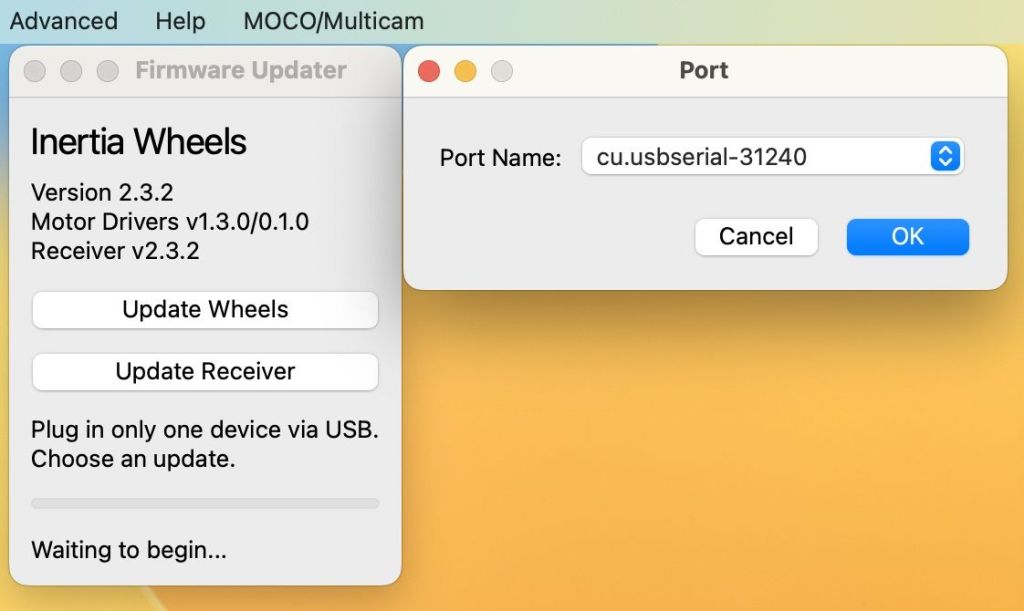This screenshot has width=1024, height=611.
Task: Open the Help menu
Action: [x=180, y=21]
